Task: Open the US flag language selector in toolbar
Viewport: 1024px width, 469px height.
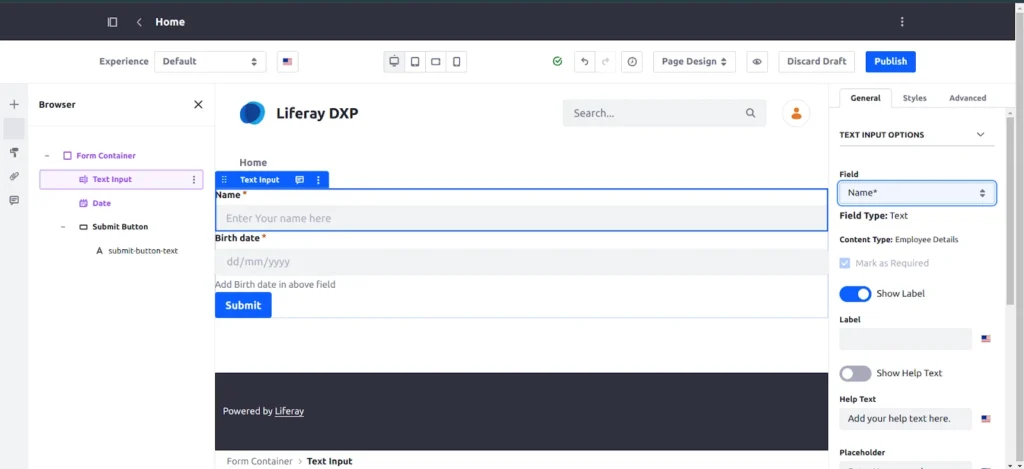Action: (x=287, y=61)
